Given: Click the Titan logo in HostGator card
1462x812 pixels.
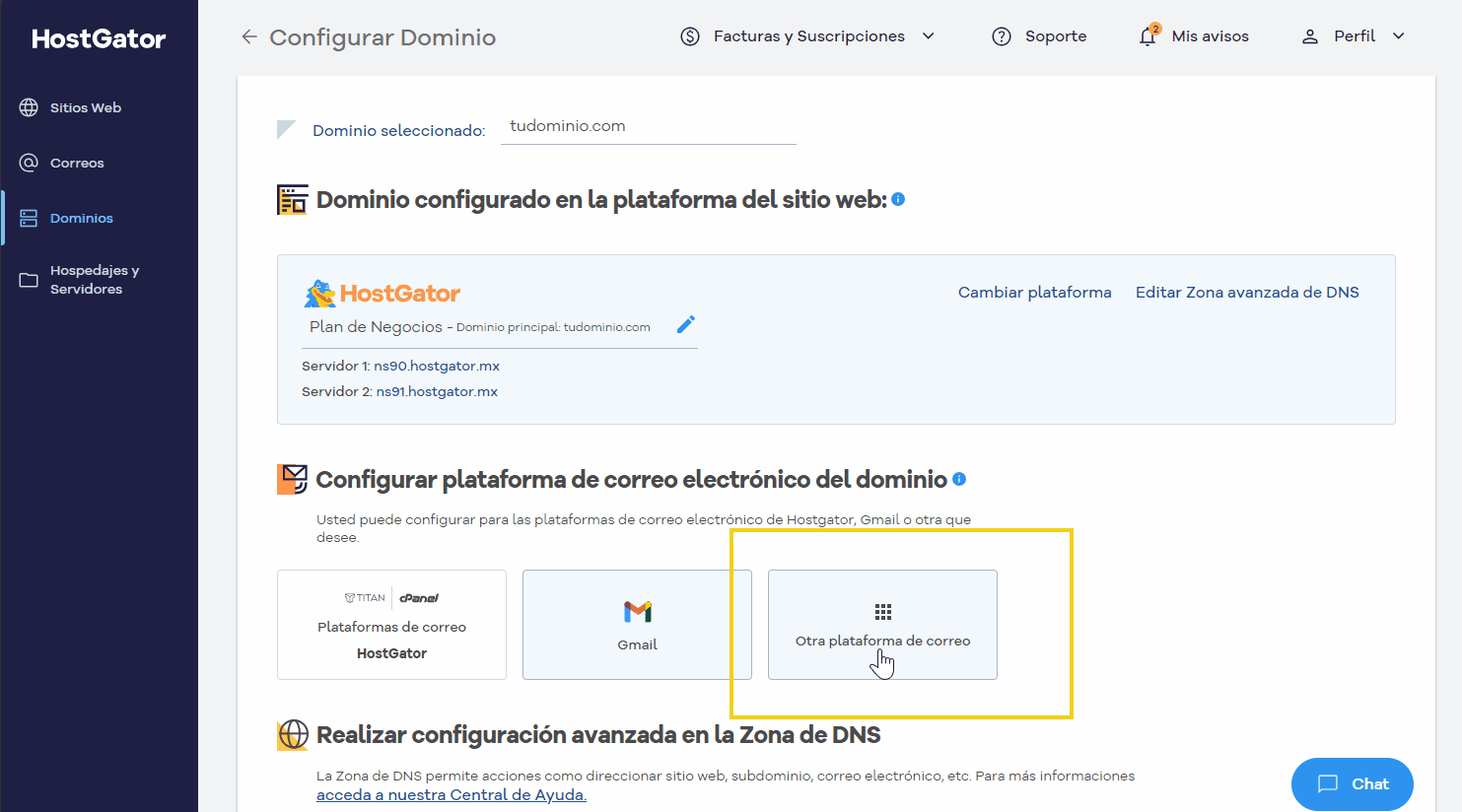Looking at the screenshot, I should pos(365,598).
